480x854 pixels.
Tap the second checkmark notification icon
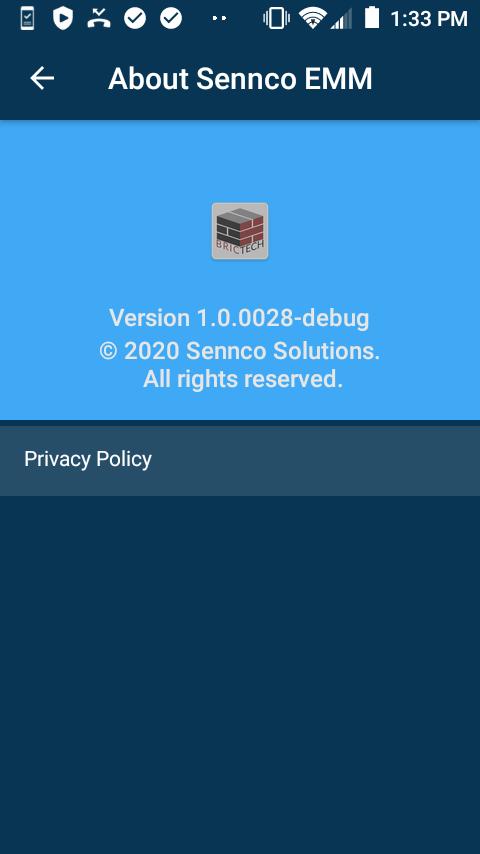(171, 19)
